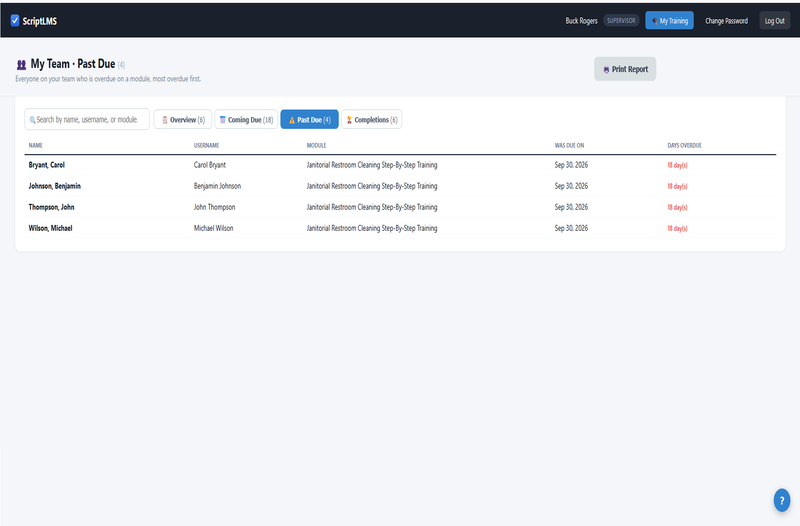Click the 'Everyone on your team' subtitle text

pos(108,79)
